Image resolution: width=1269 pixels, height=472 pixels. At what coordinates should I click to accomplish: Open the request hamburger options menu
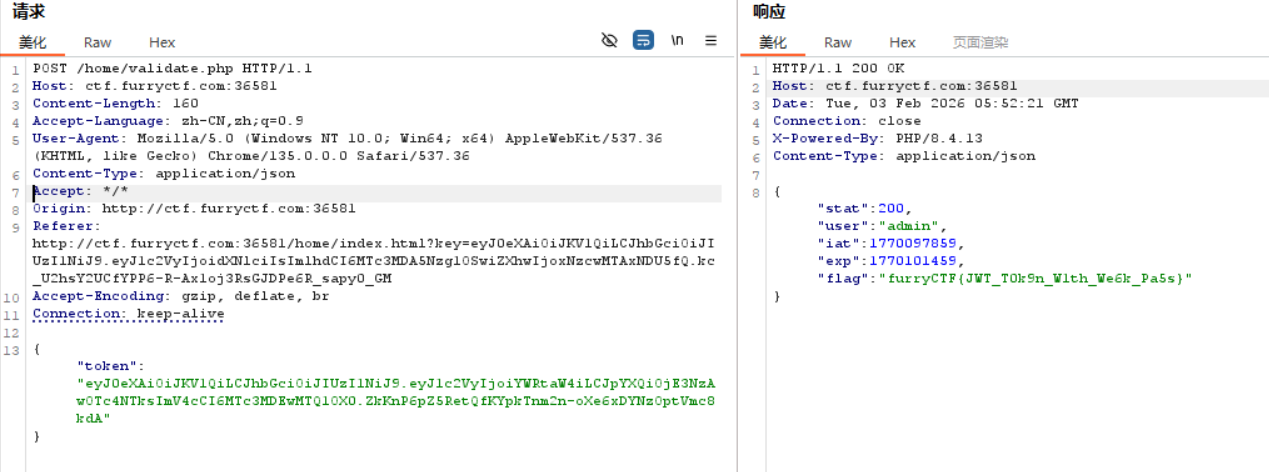[711, 41]
